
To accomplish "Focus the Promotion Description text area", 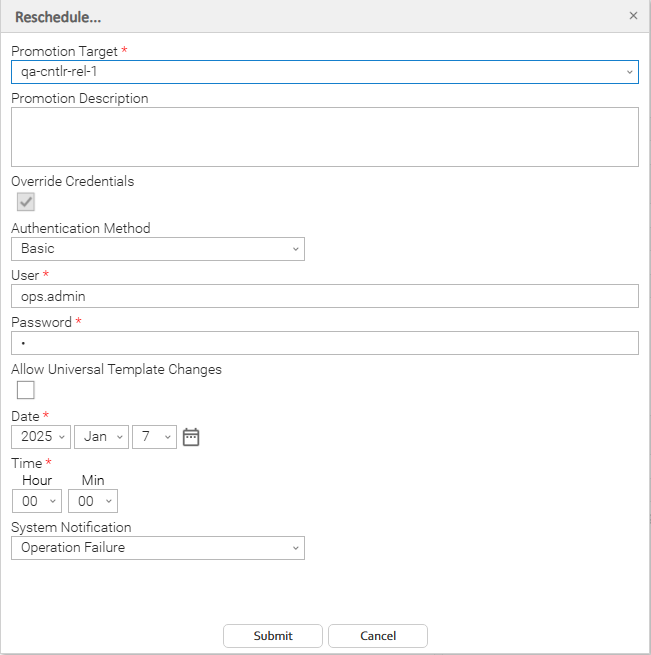I will click(x=324, y=136).
